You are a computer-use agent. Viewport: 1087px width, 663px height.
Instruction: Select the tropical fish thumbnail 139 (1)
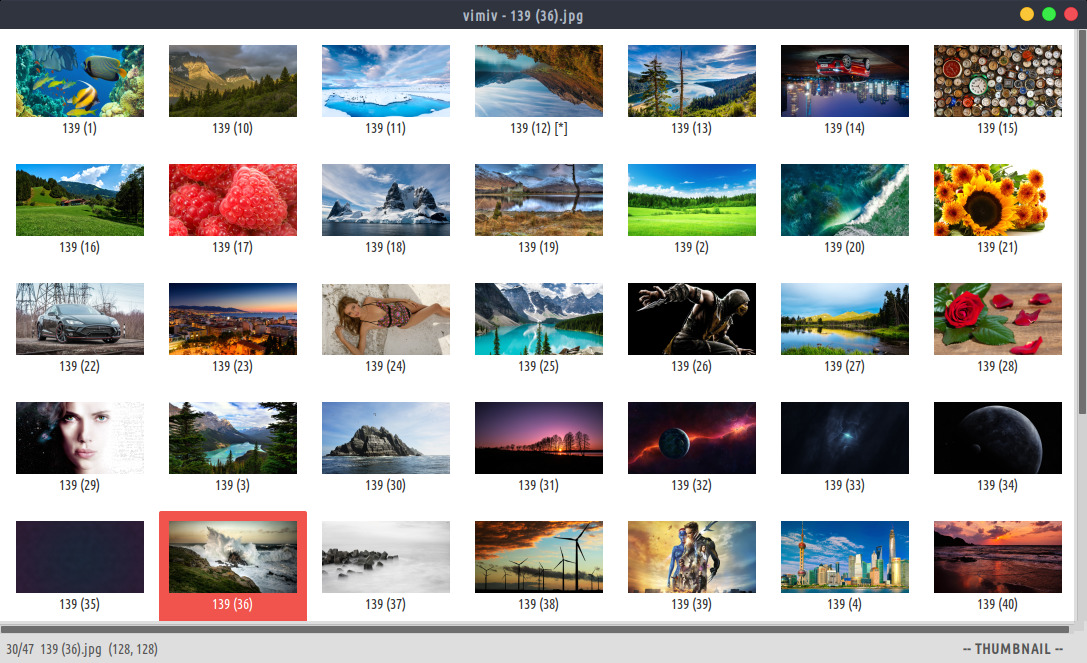[80, 81]
